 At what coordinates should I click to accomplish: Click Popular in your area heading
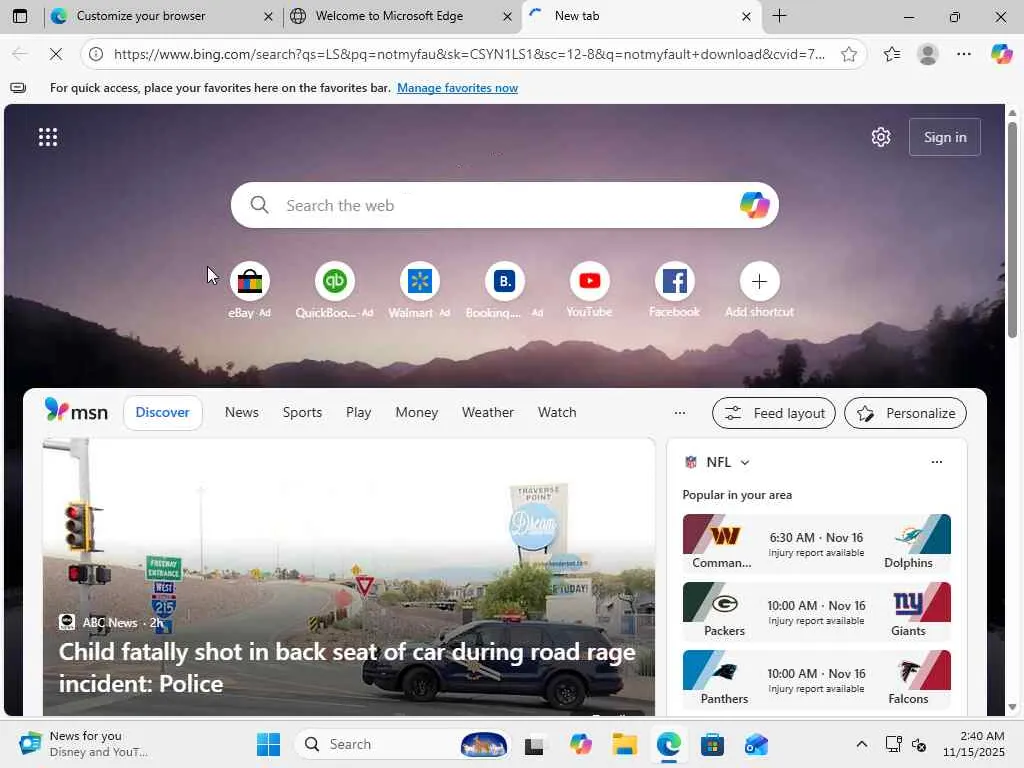tap(737, 495)
